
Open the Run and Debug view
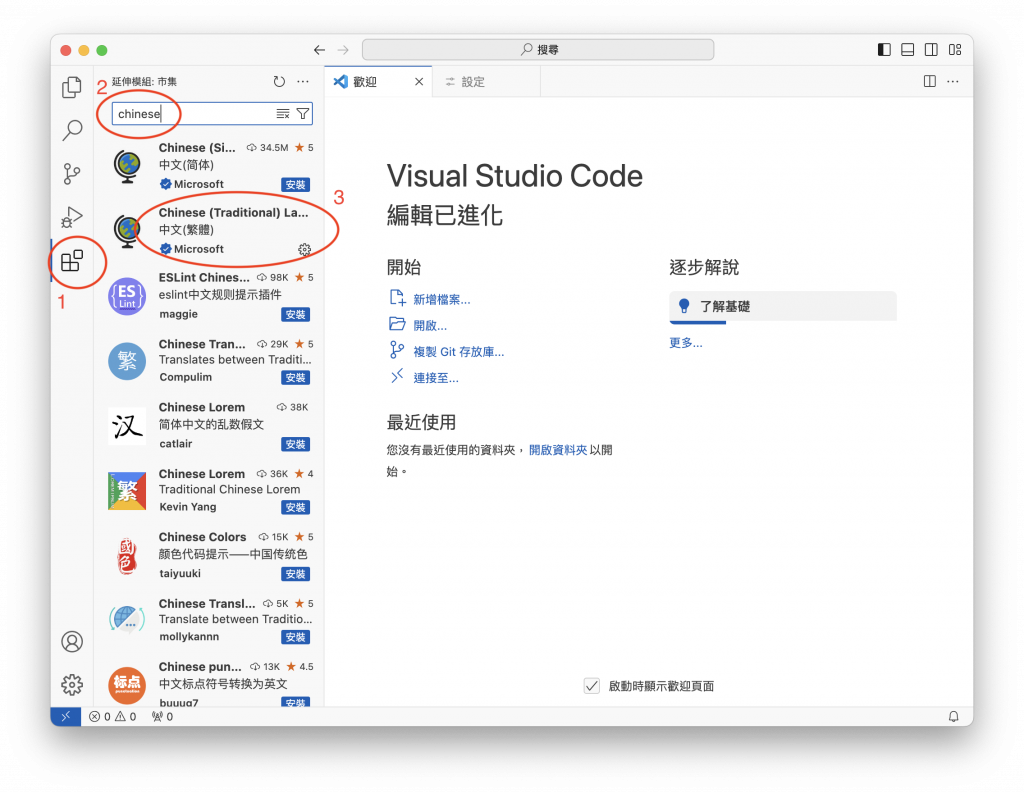[x=72, y=217]
